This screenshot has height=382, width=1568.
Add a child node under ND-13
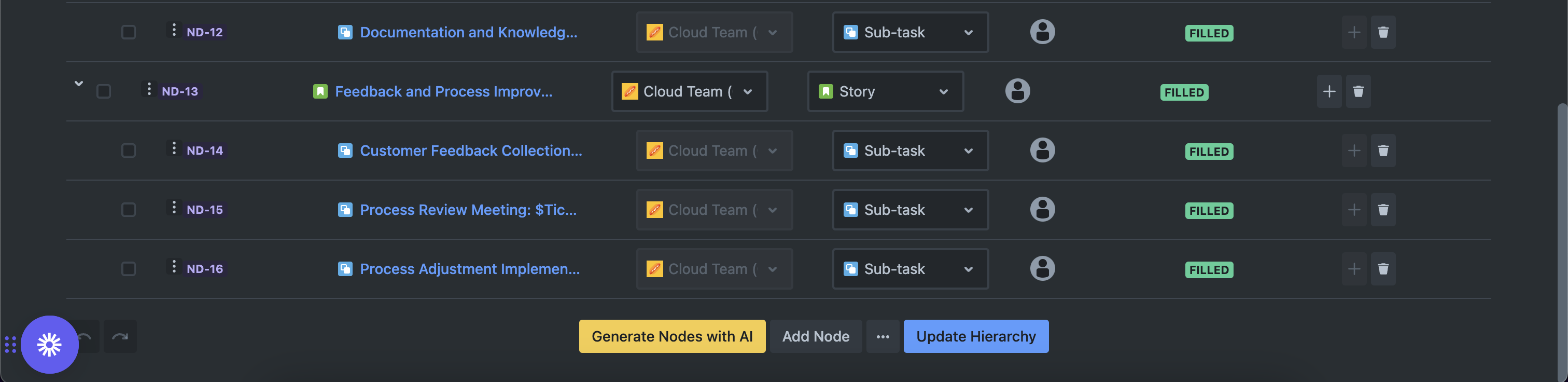1329,91
